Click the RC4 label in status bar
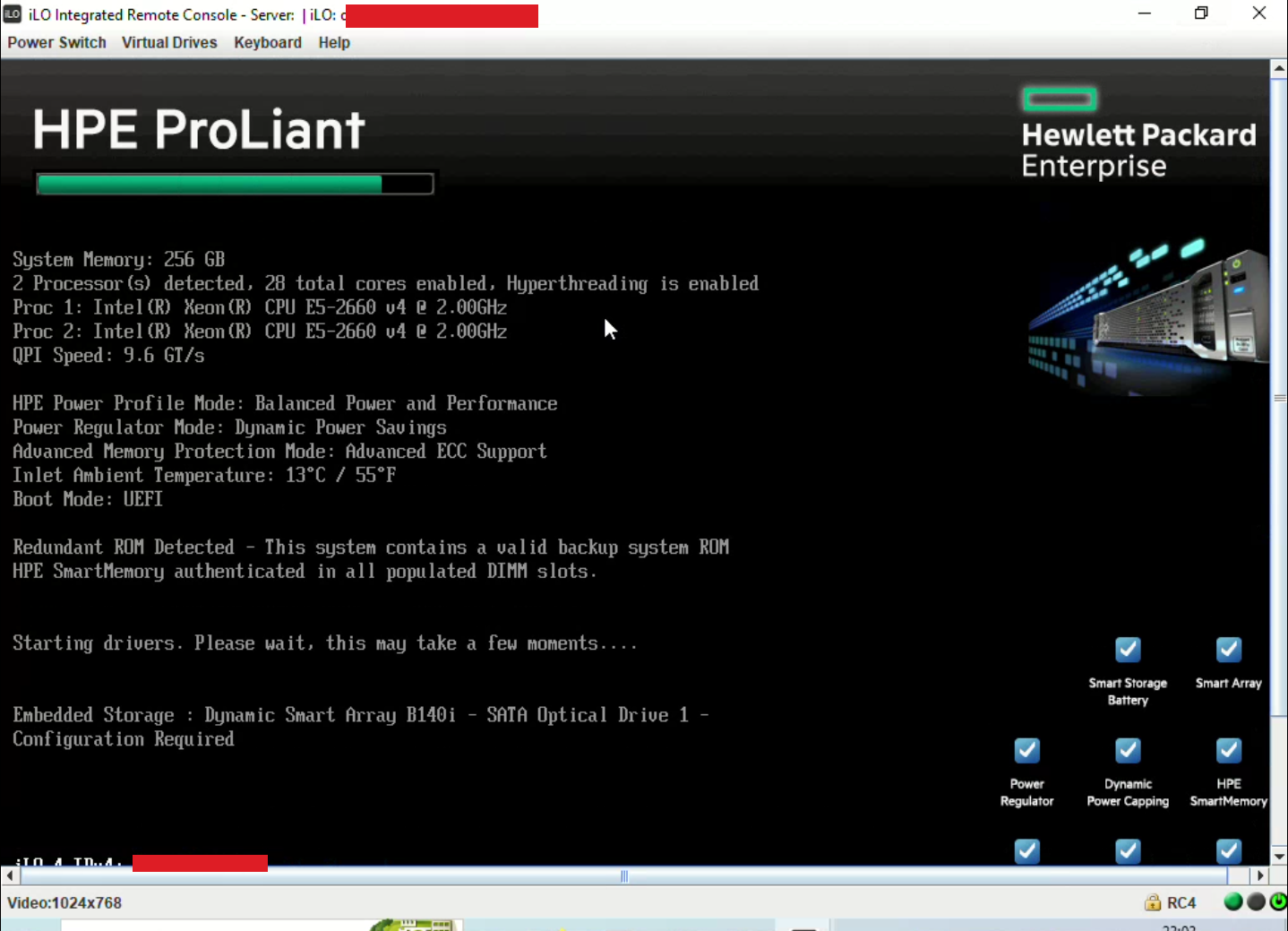The width and height of the screenshot is (1288, 931). [x=1181, y=902]
